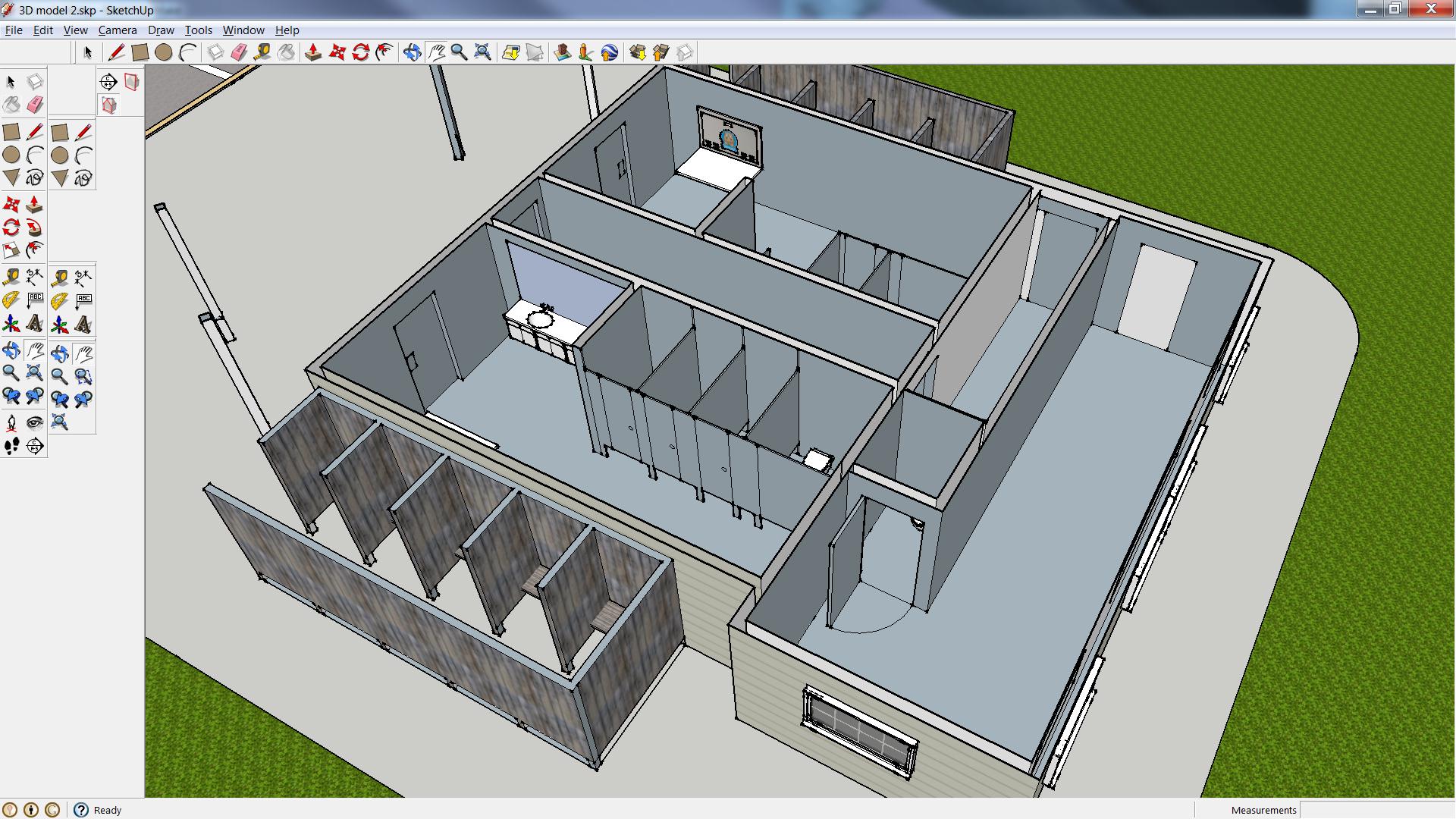Open the Window menu
The image size is (1456, 819).
pos(243,30)
